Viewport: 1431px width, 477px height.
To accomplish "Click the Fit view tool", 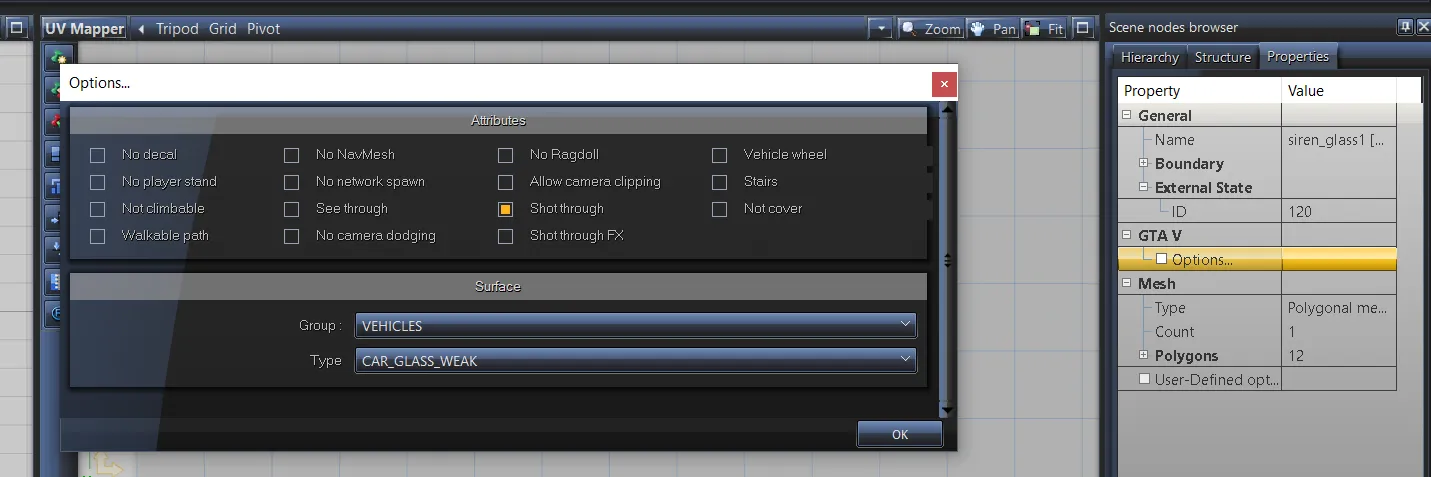I will point(1044,29).
